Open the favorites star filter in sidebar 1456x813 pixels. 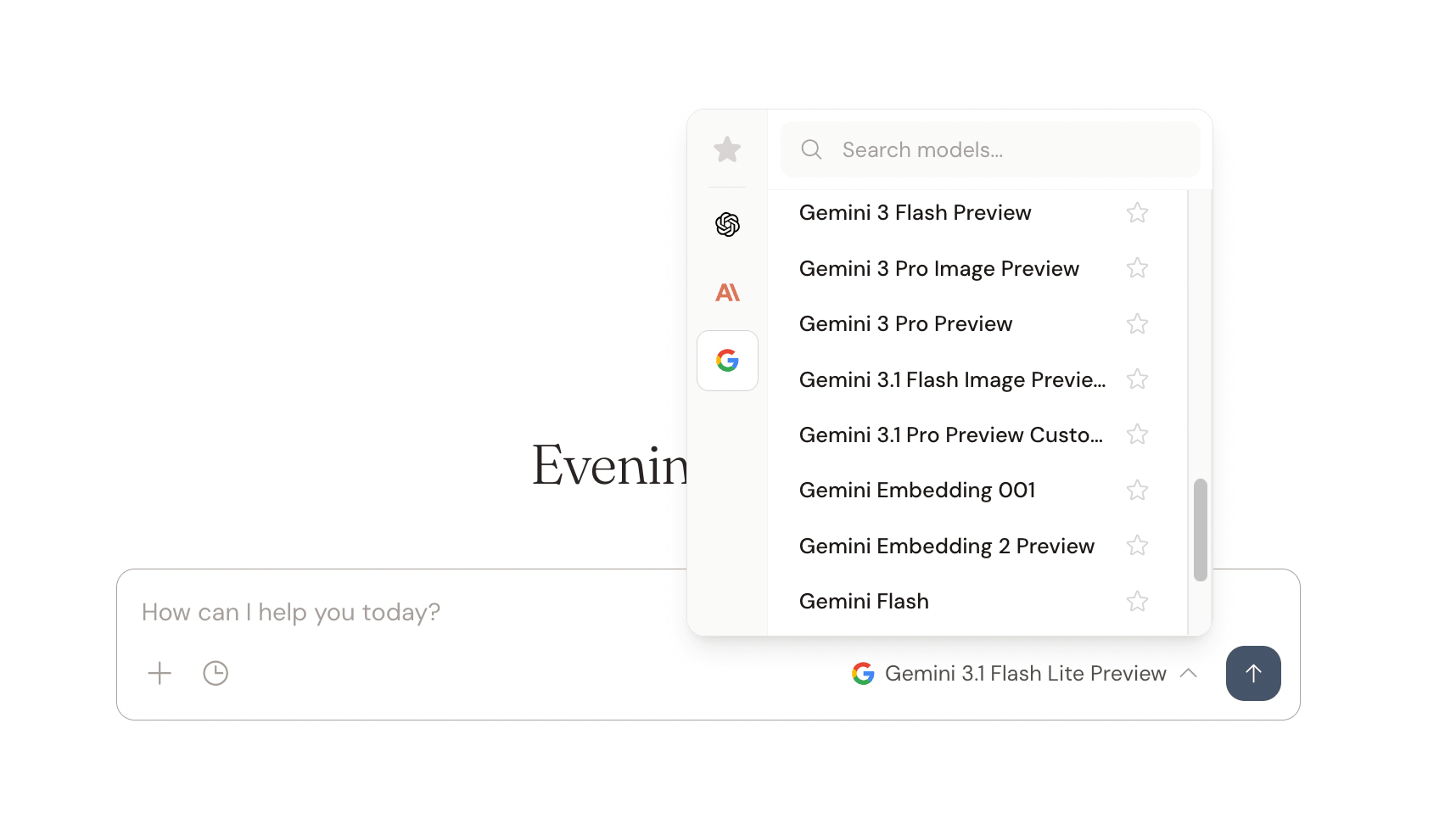727,150
